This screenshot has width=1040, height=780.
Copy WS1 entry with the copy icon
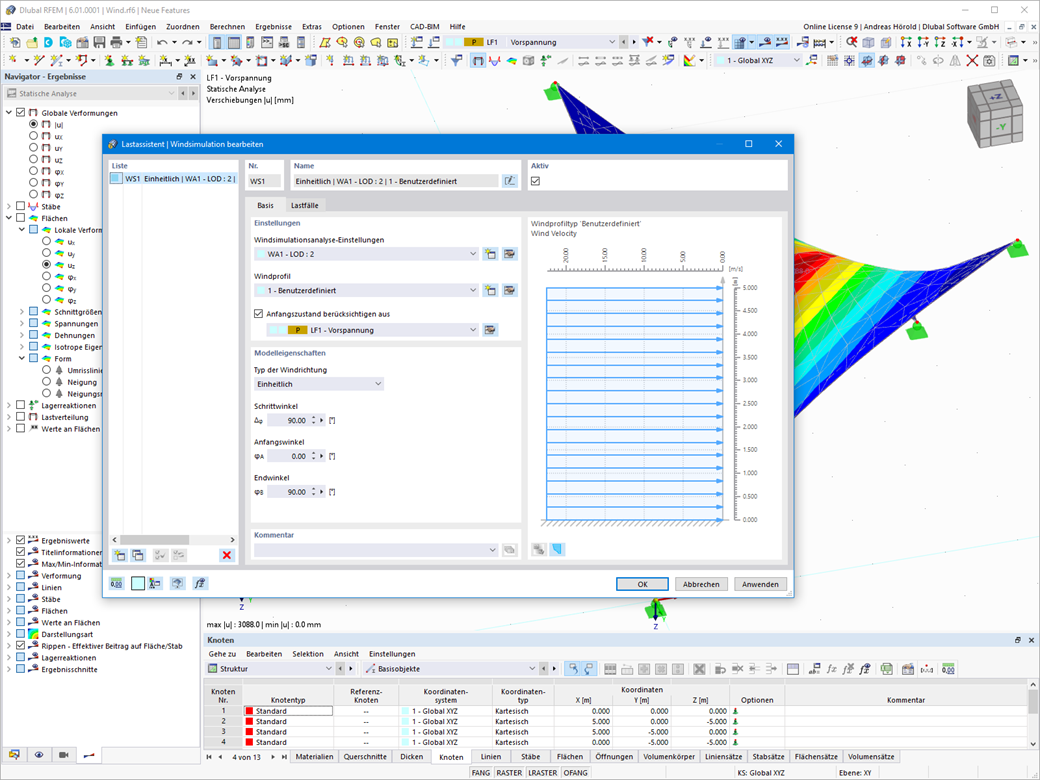pyautogui.click(x=136, y=555)
